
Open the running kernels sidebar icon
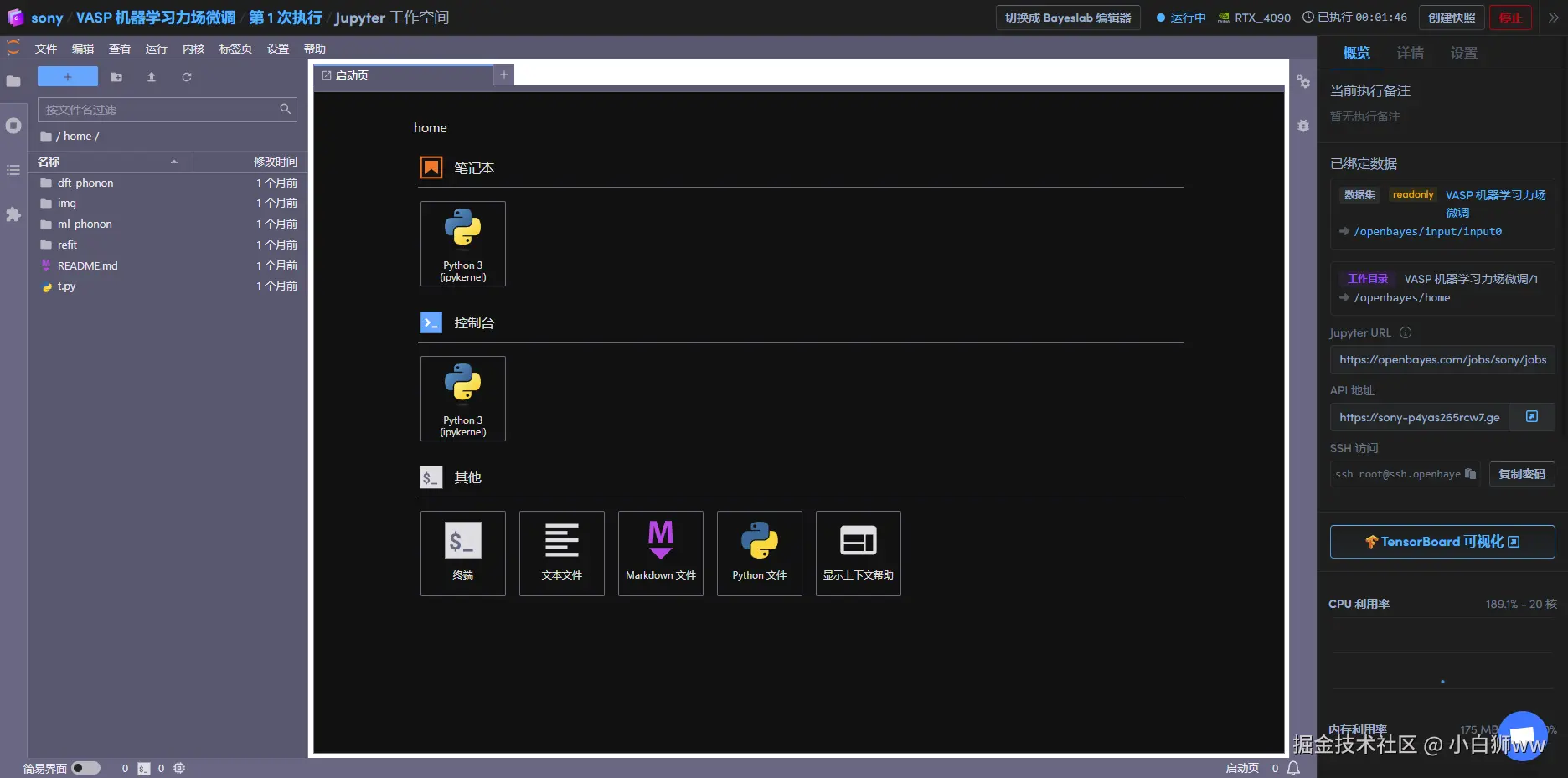coord(13,126)
